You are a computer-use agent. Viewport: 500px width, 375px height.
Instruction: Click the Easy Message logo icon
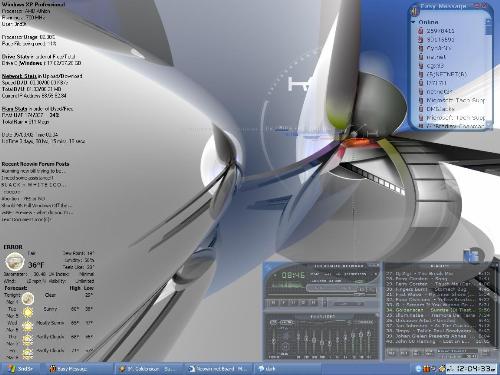pyautogui.click(x=414, y=11)
